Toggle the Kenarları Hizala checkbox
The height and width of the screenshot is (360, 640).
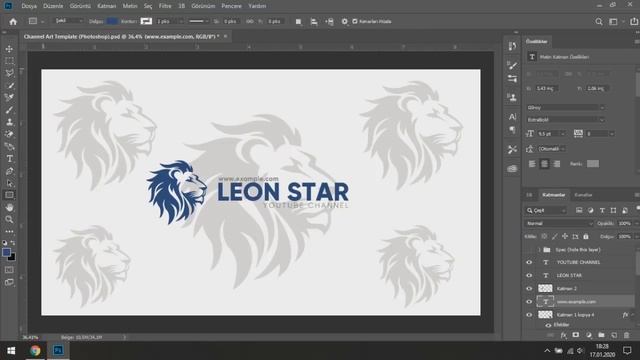355,22
